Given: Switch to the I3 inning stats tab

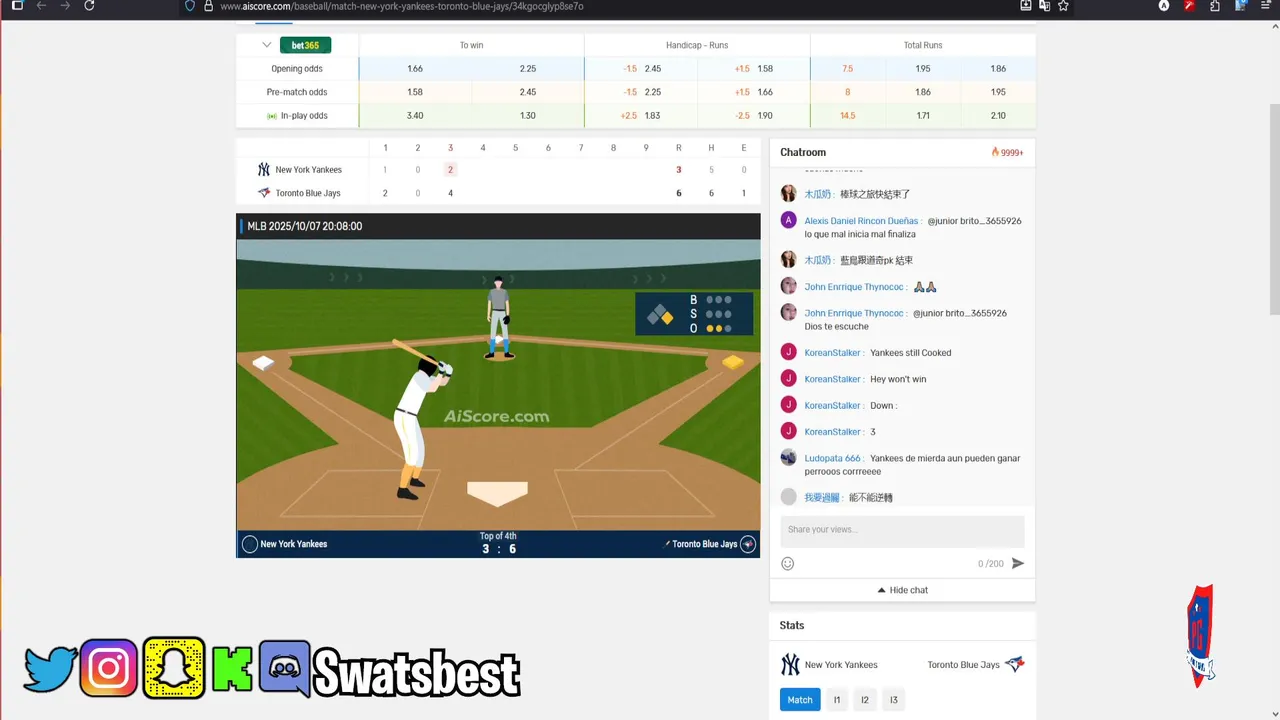Looking at the screenshot, I should point(894,700).
